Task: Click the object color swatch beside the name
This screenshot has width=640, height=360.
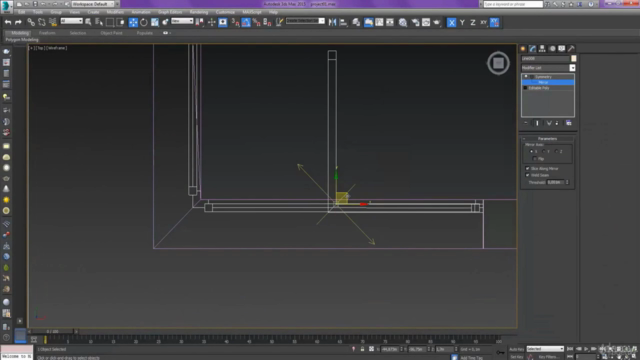Action: click(573, 58)
